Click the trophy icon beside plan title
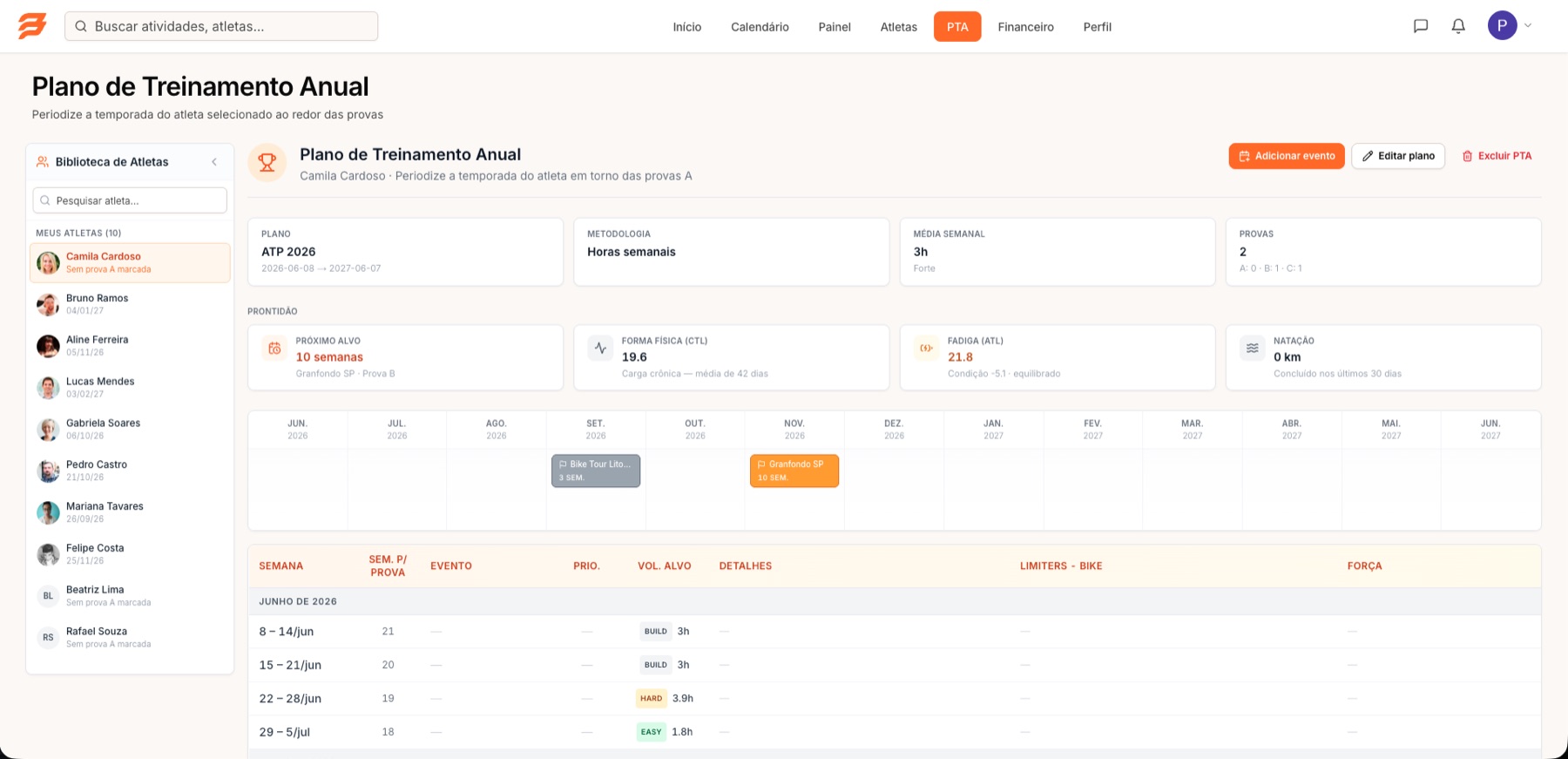The image size is (1568, 759). pos(267,163)
